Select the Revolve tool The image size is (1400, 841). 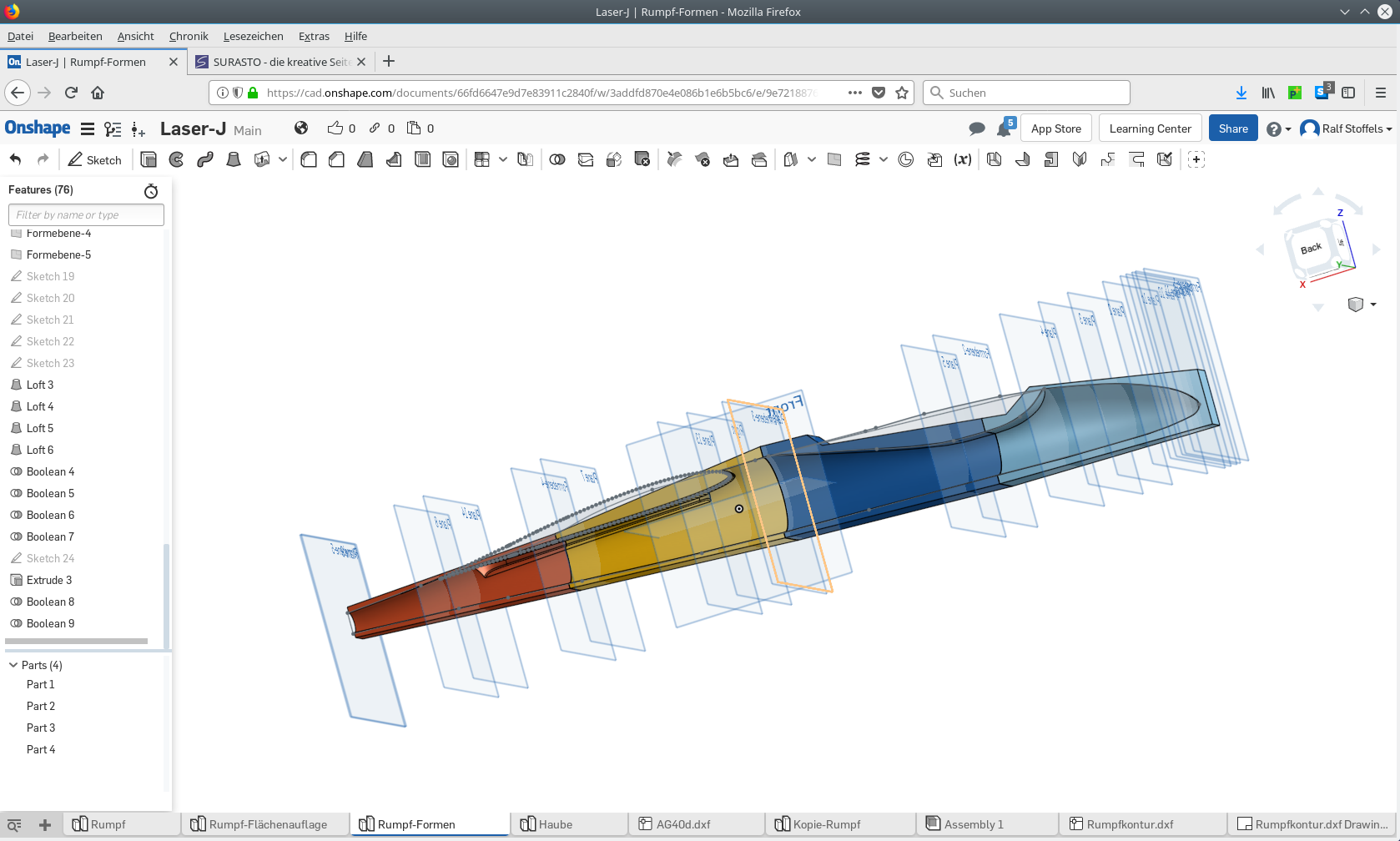177,159
